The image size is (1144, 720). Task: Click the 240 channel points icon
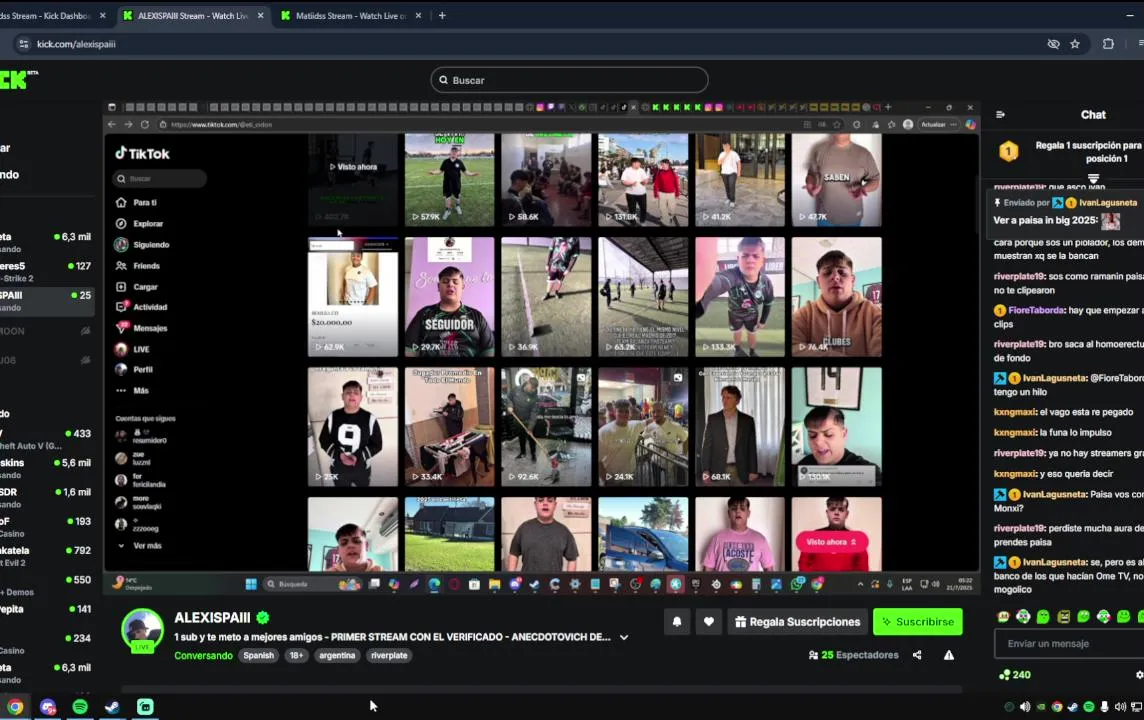[1005, 675]
